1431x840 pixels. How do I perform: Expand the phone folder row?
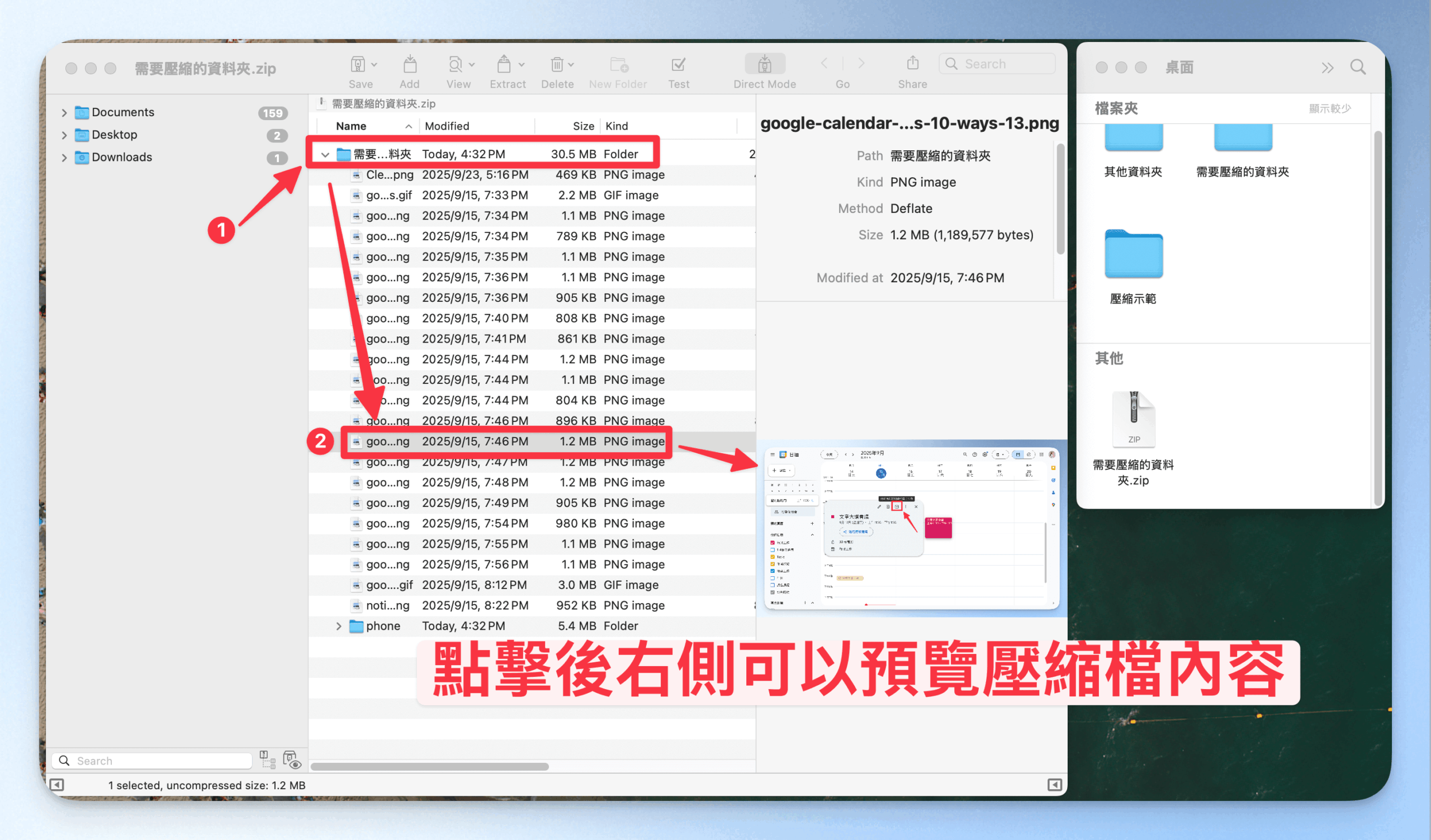pos(339,626)
